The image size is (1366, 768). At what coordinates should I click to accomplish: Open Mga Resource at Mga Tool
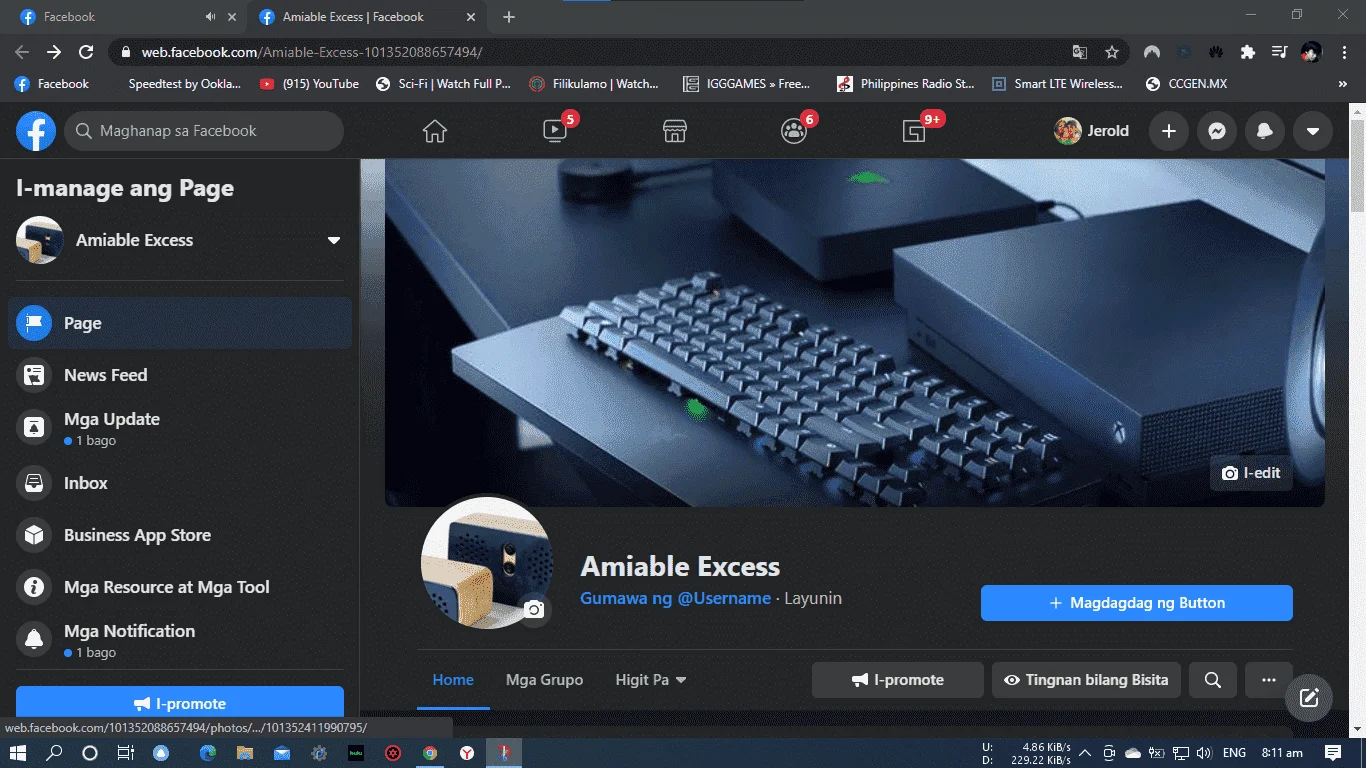click(x=180, y=587)
